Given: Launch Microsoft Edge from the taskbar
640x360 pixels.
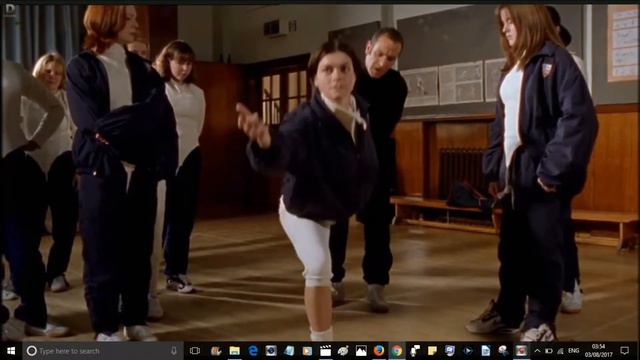Looking at the screenshot, I should click(253, 351).
